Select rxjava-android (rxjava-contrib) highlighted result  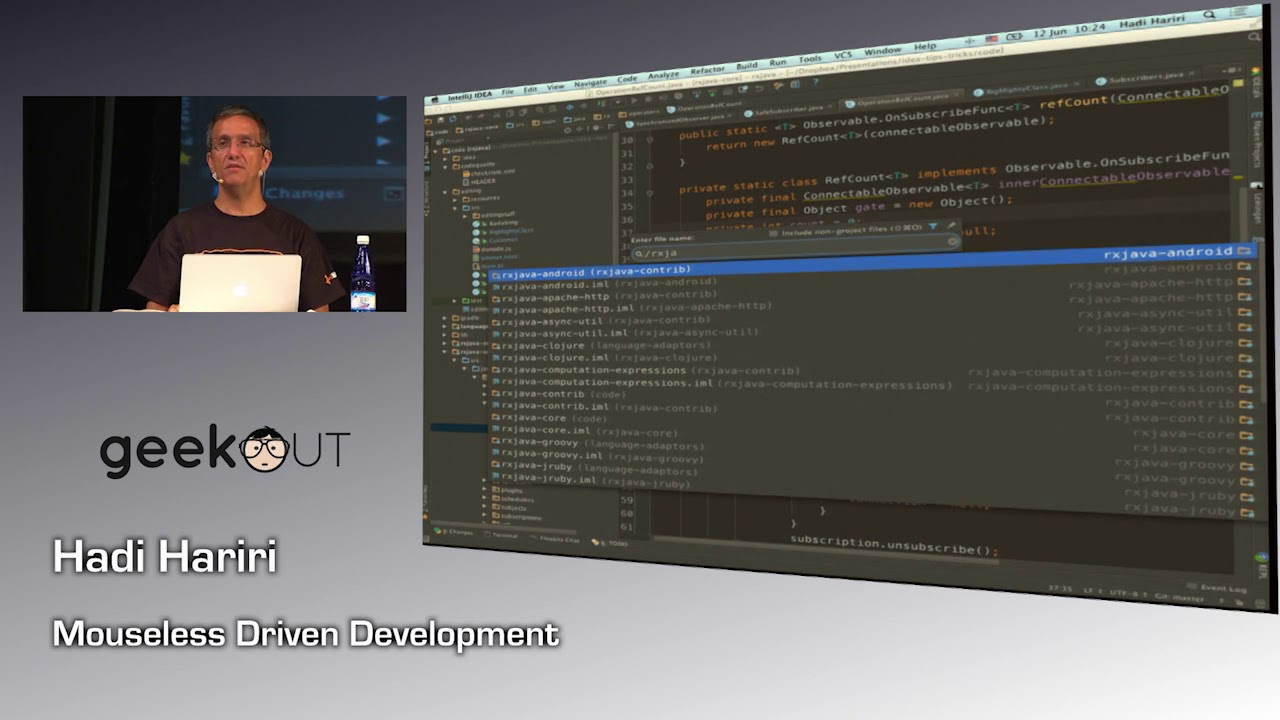click(x=871, y=262)
